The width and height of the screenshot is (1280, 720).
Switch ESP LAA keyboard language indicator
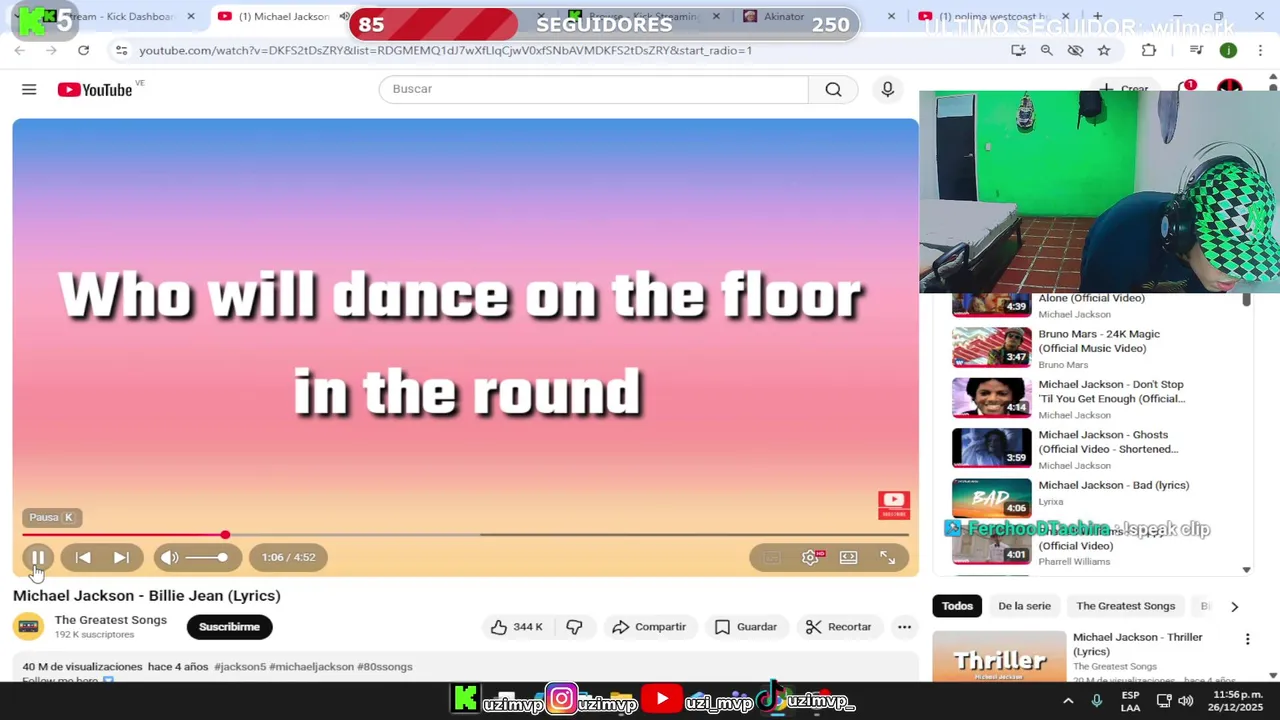click(1130, 701)
